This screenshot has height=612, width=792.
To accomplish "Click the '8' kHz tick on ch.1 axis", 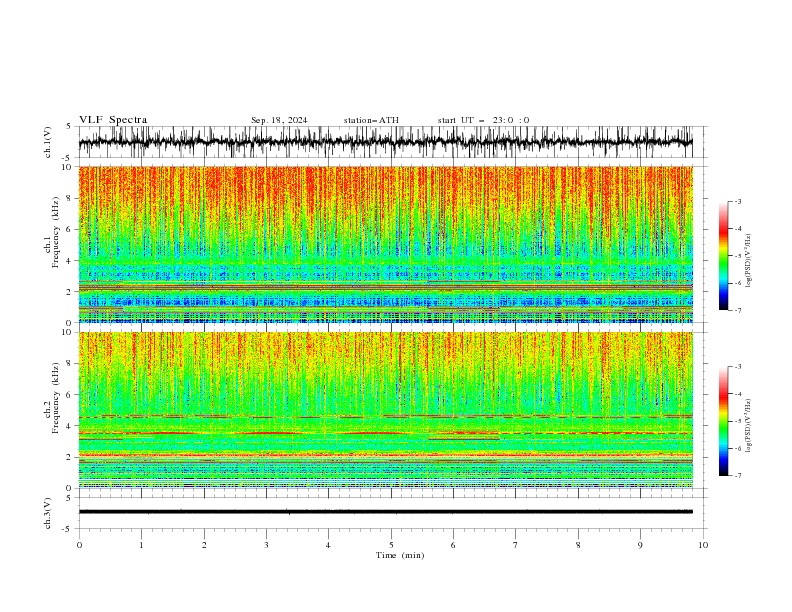I will coord(70,198).
